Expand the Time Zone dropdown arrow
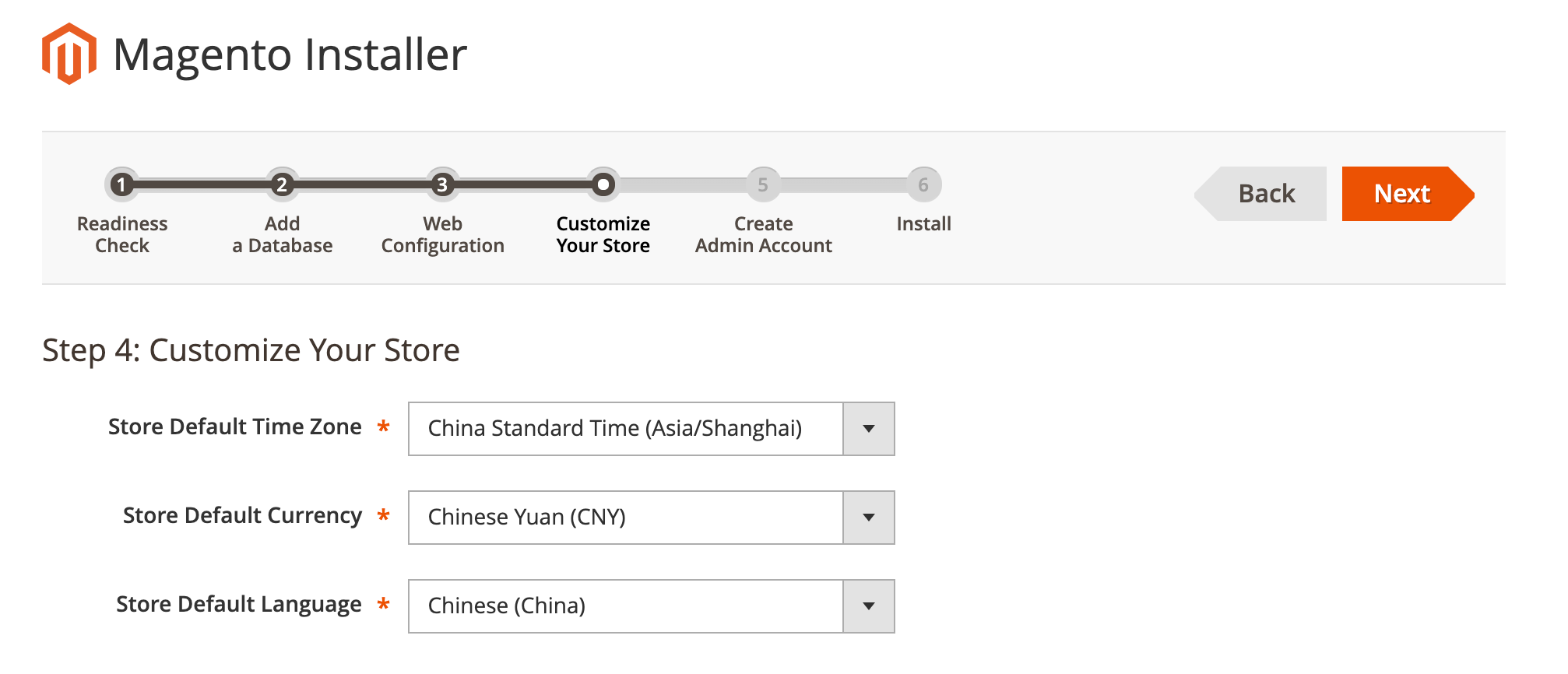Image resolution: width=1568 pixels, height=674 pixels. click(x=869, y=429)
